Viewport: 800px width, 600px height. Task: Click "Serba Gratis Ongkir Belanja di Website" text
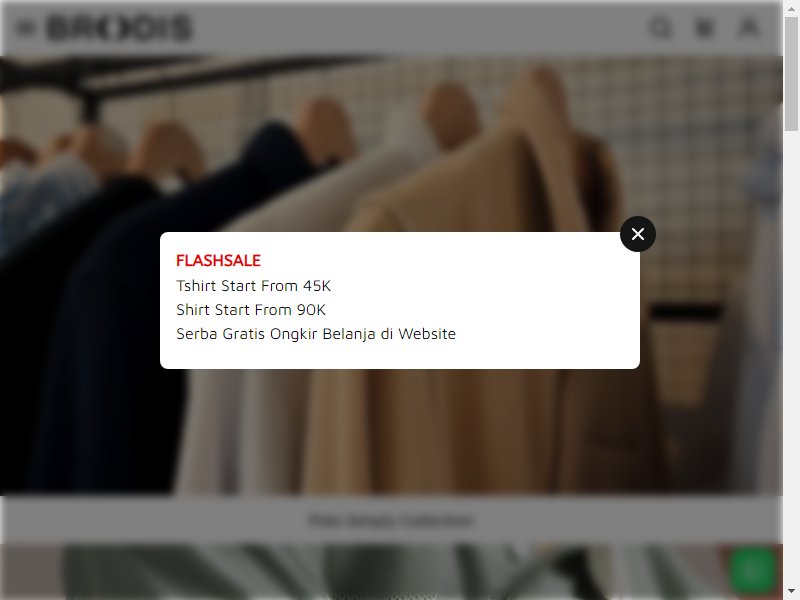click(x=316, y=334)
